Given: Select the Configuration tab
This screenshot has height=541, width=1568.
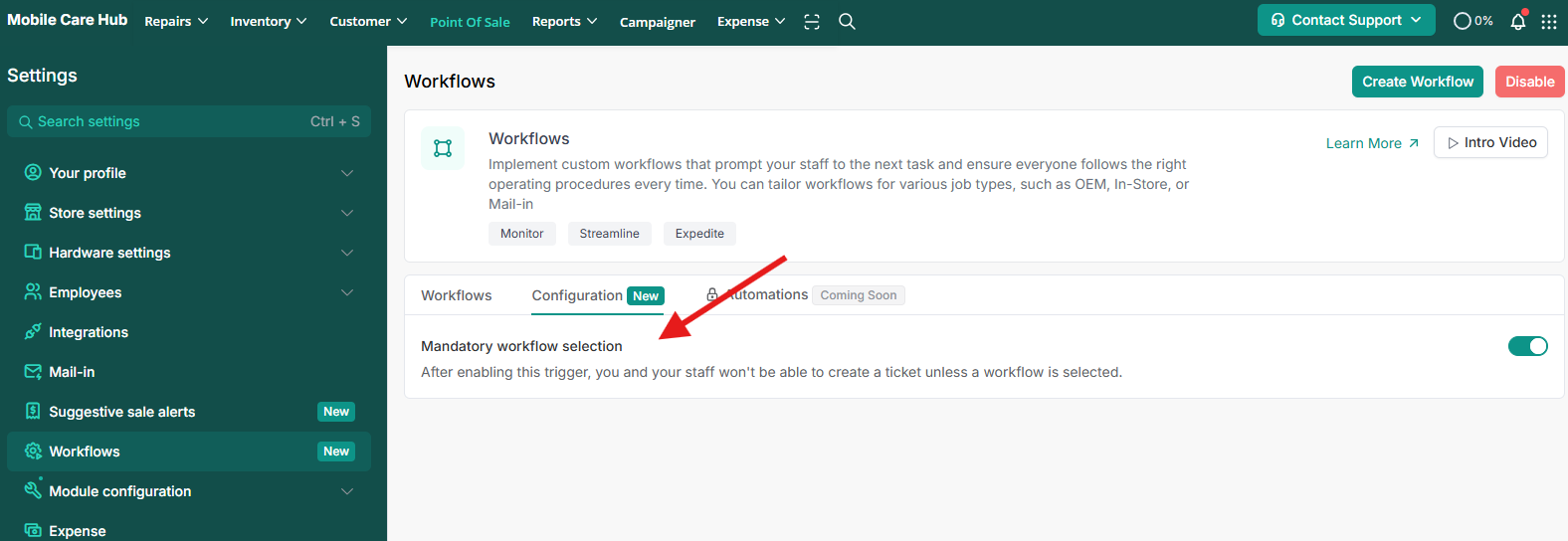Looking at the screenshot, I should pos(597,295).
